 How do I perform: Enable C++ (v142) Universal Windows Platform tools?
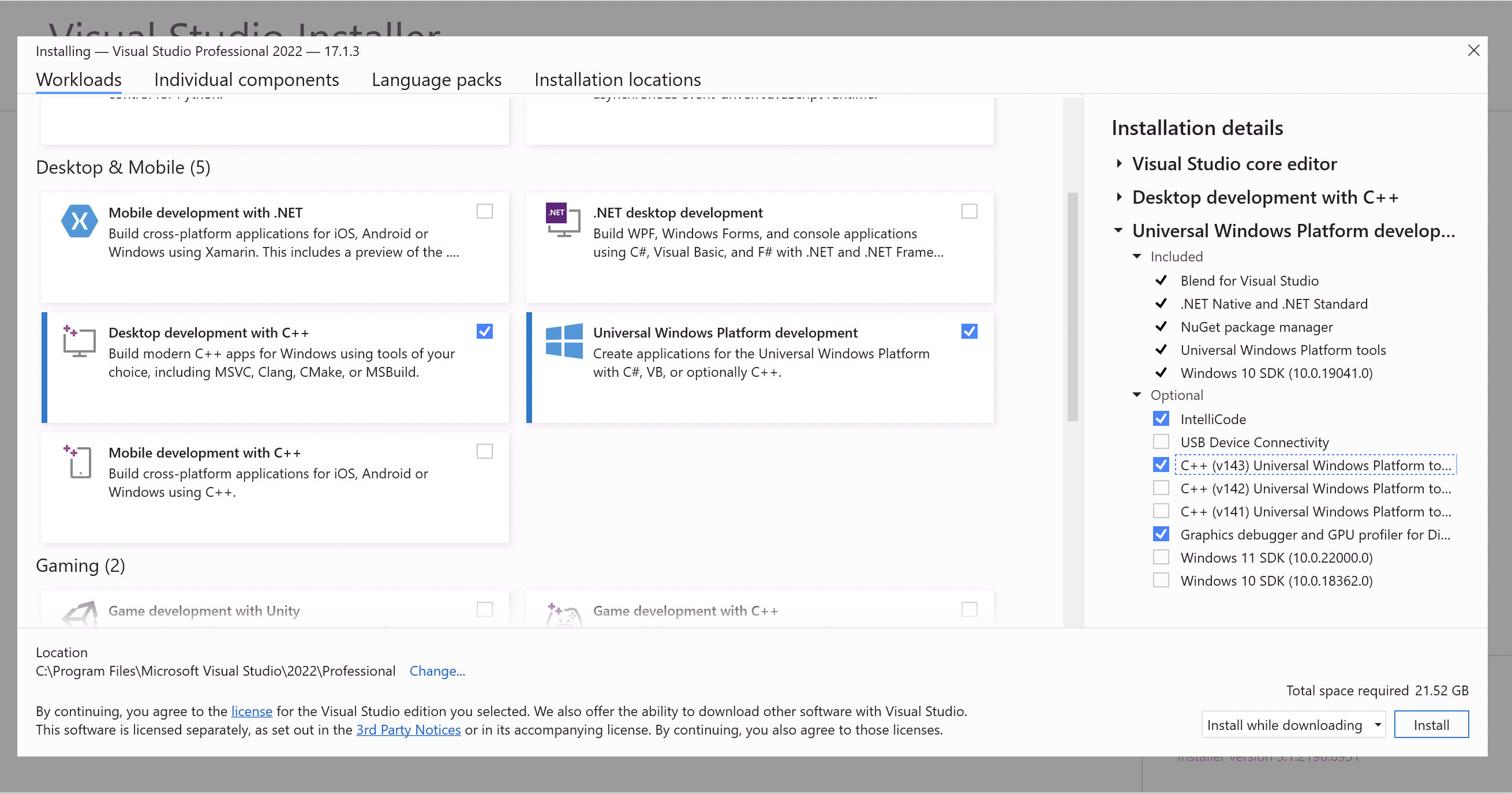coord(1161,488)
